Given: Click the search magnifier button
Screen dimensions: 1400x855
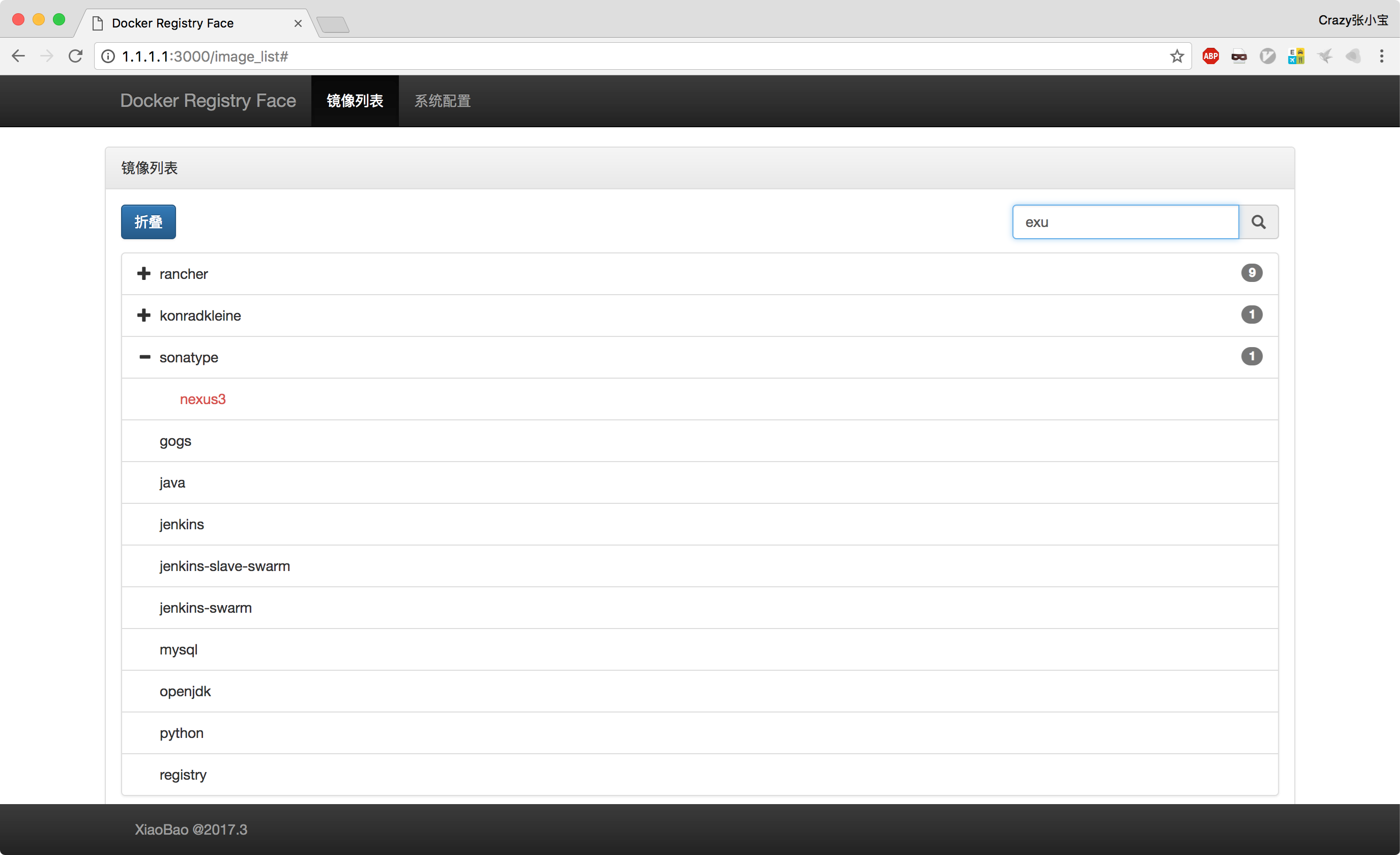Looking at the screenshot, I should point(1258,222).
